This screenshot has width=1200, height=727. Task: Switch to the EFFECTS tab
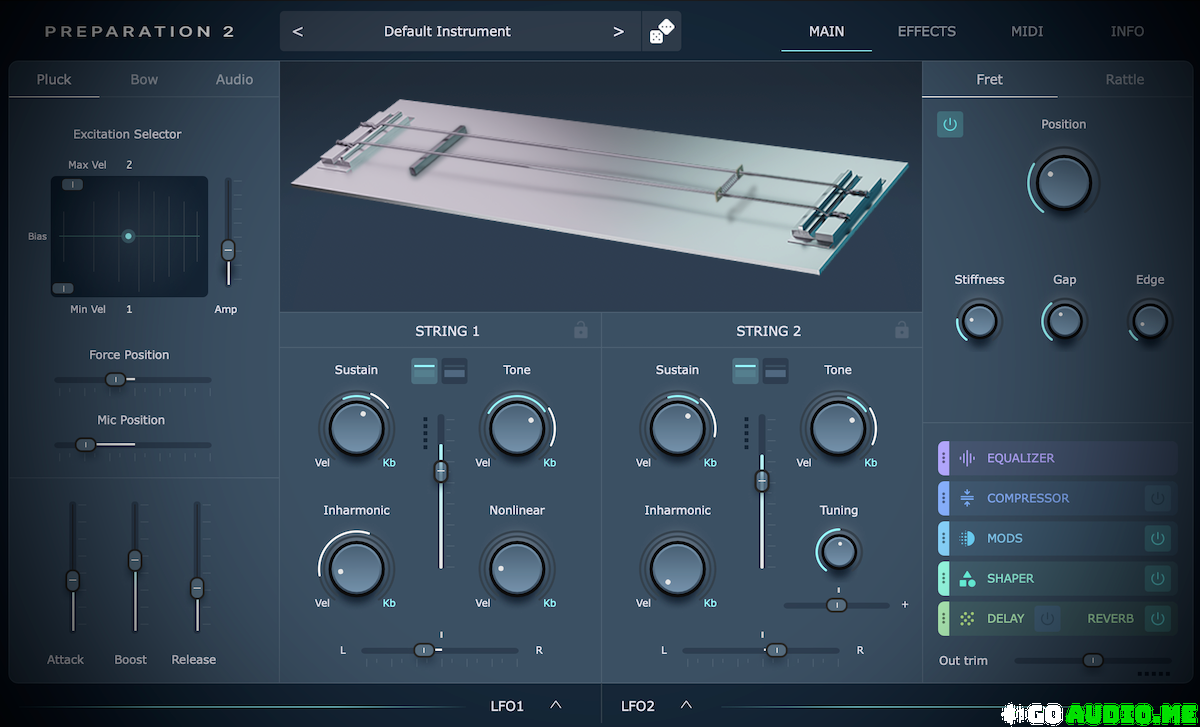tap(927, 31)
